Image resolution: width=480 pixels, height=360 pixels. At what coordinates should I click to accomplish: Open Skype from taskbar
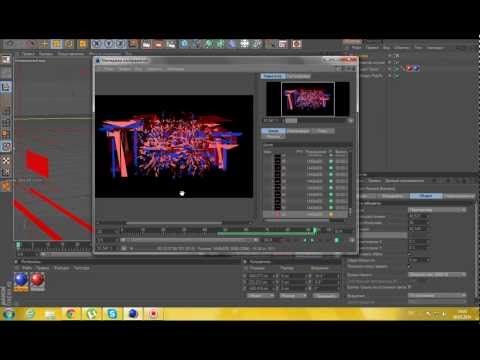pos(112,314)
